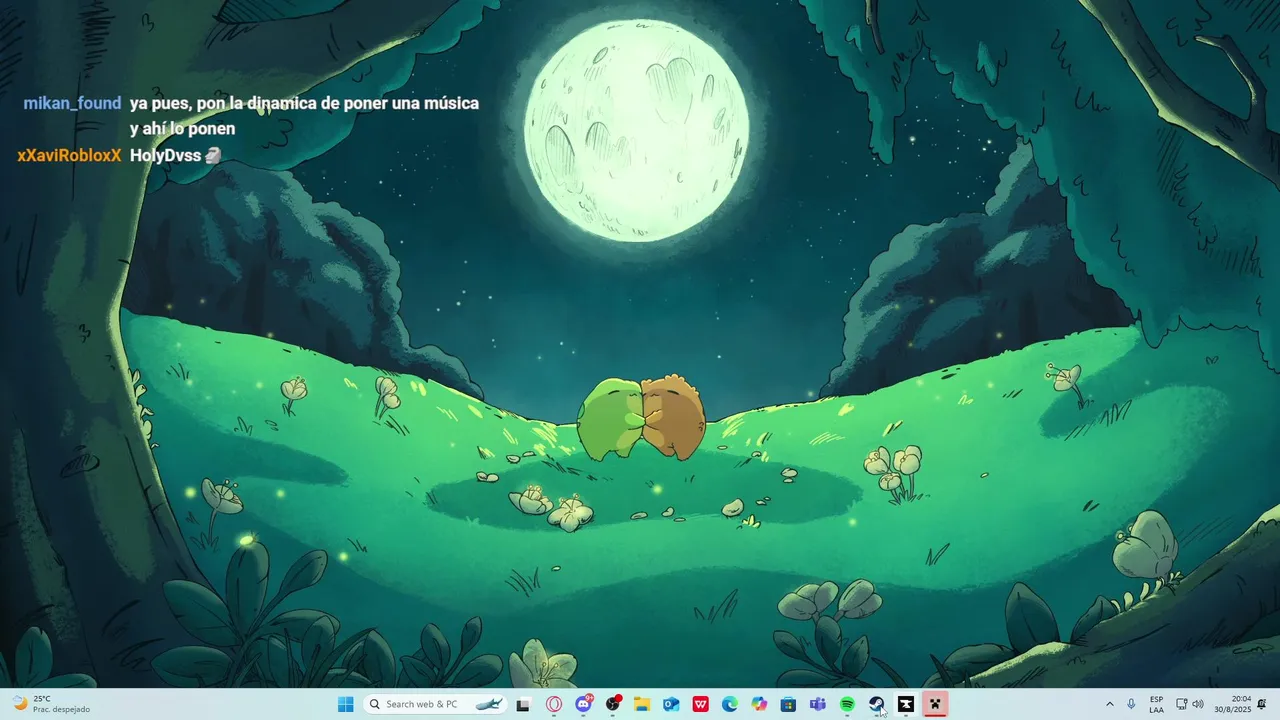The width and height of the screenshot is (1280, 720).
Task: Open Outlook from the taskbar
Action: coord(671,704)
